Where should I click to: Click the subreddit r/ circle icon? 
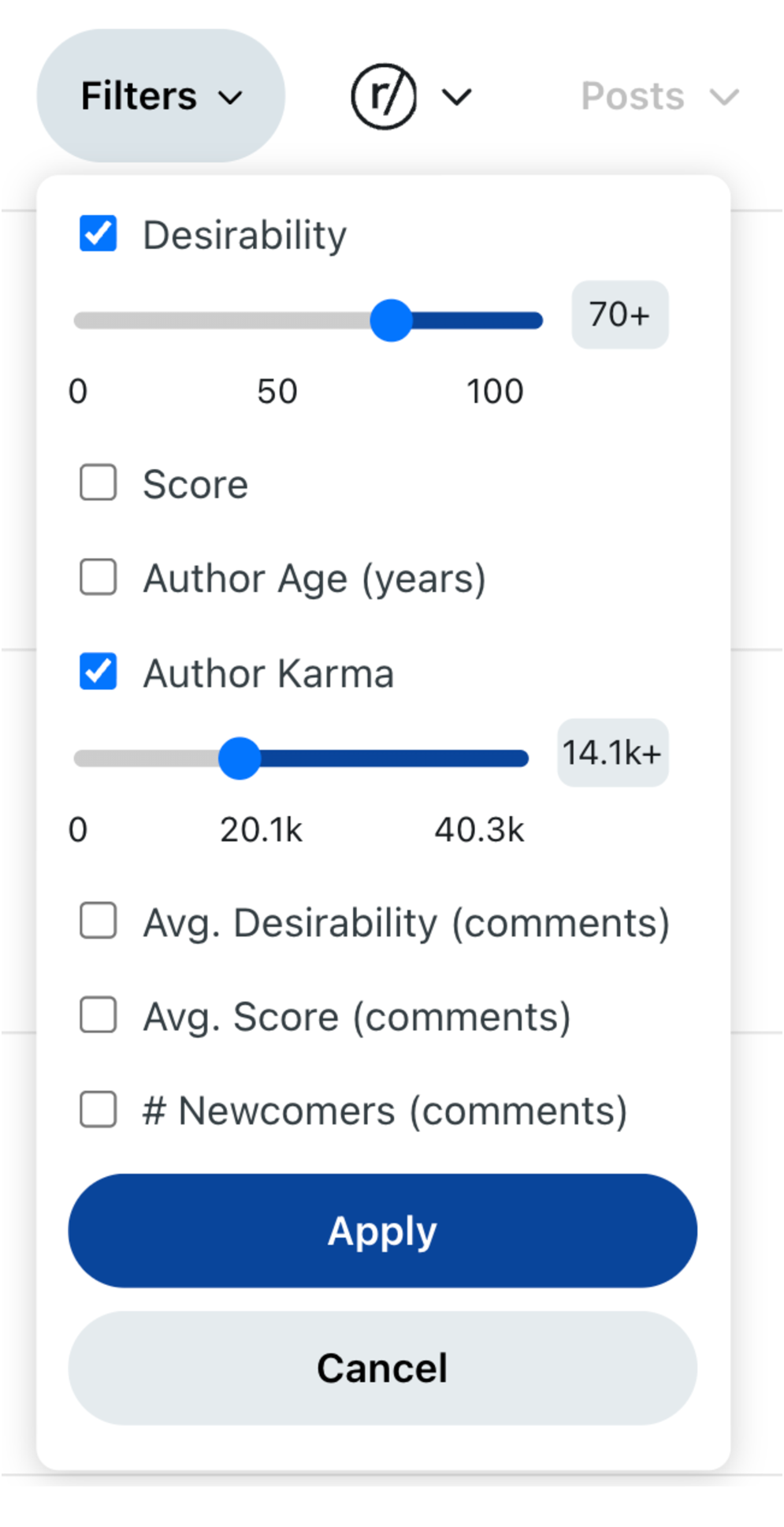[384, 97]
